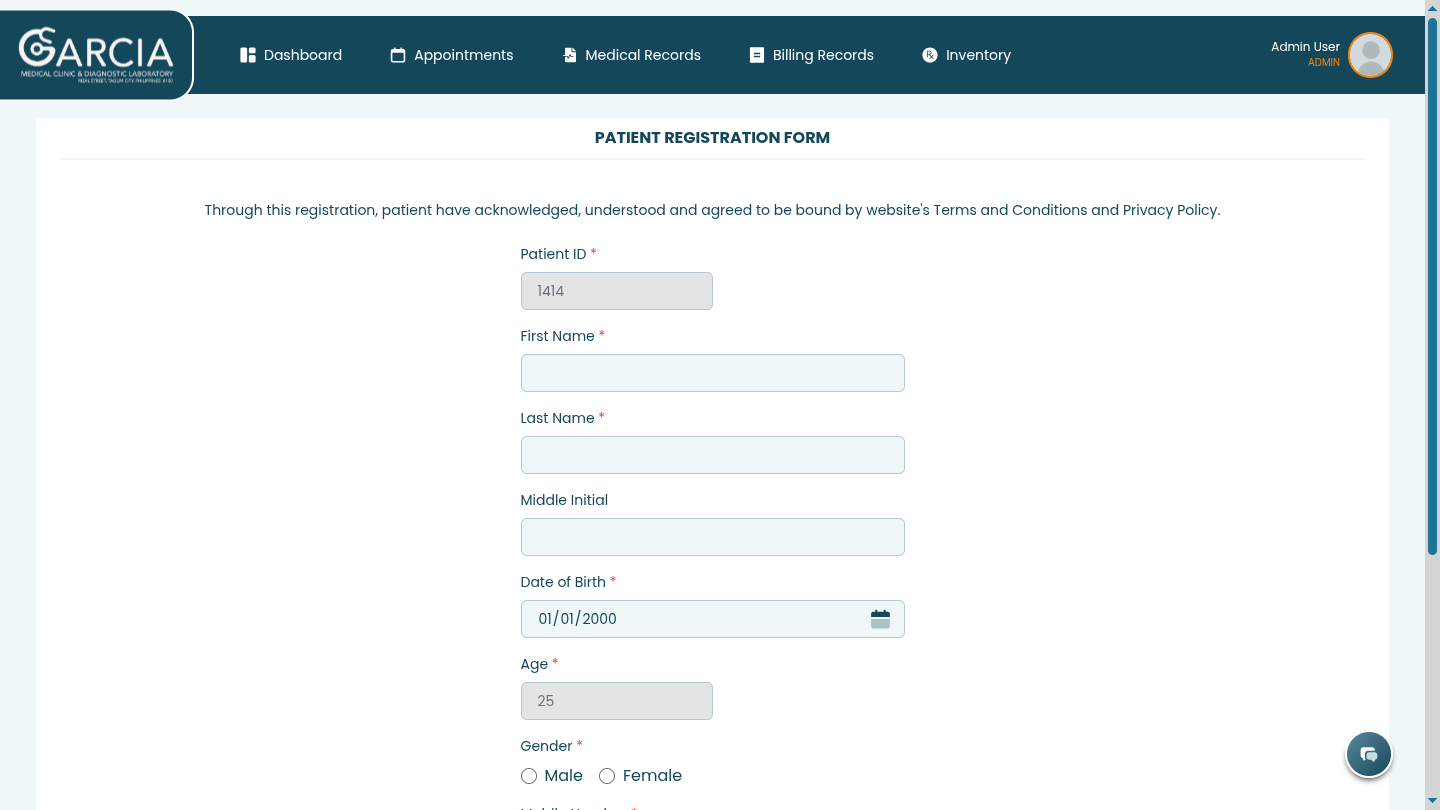Open the Date of Birth calendar picker

(x=880, y=619)
